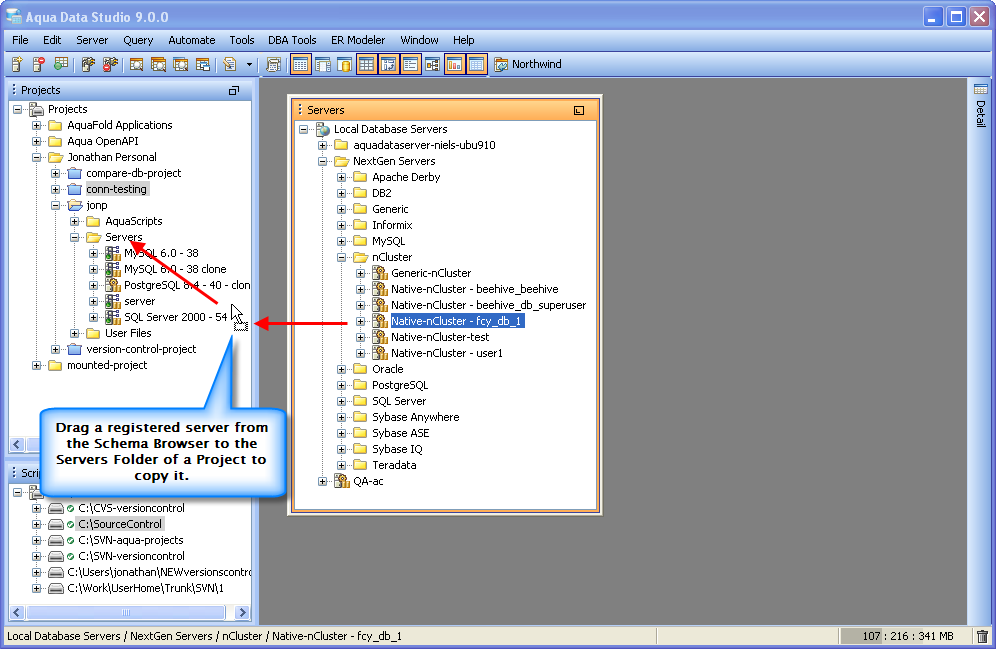Image resolution: width=996 pixels, height=649 pixels.
Task: Click the trash can garbage-collect icon
Action: (982, 636)
